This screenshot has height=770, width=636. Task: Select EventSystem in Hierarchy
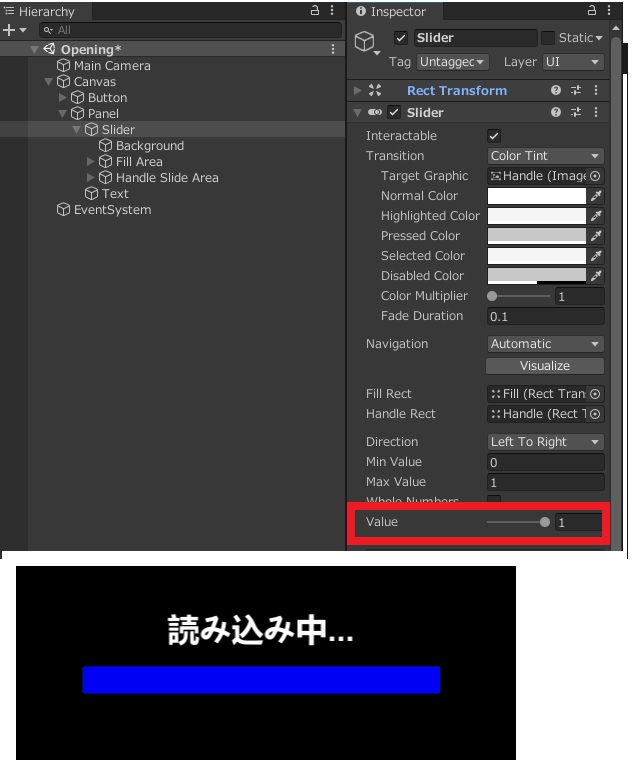tap(112, 210)
